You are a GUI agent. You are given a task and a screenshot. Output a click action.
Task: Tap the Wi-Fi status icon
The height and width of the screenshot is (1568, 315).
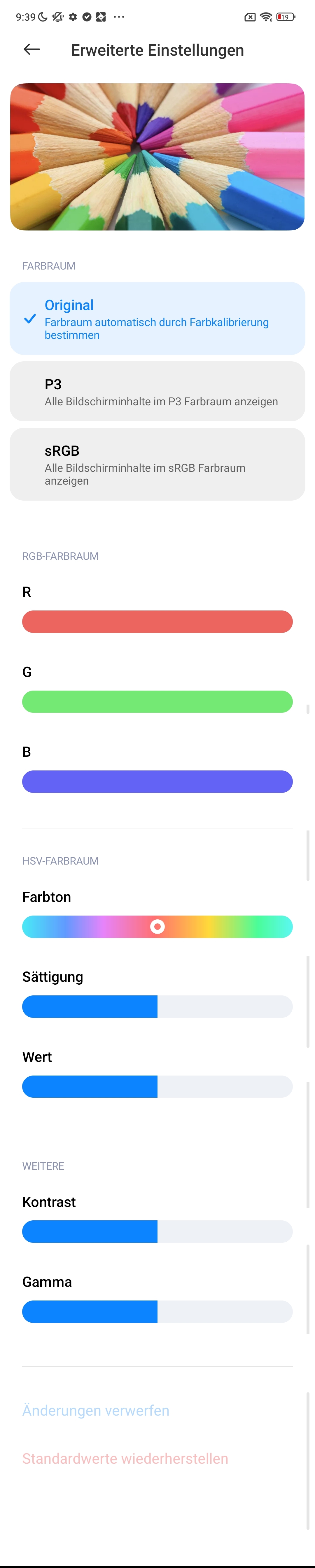coord(266,17)
